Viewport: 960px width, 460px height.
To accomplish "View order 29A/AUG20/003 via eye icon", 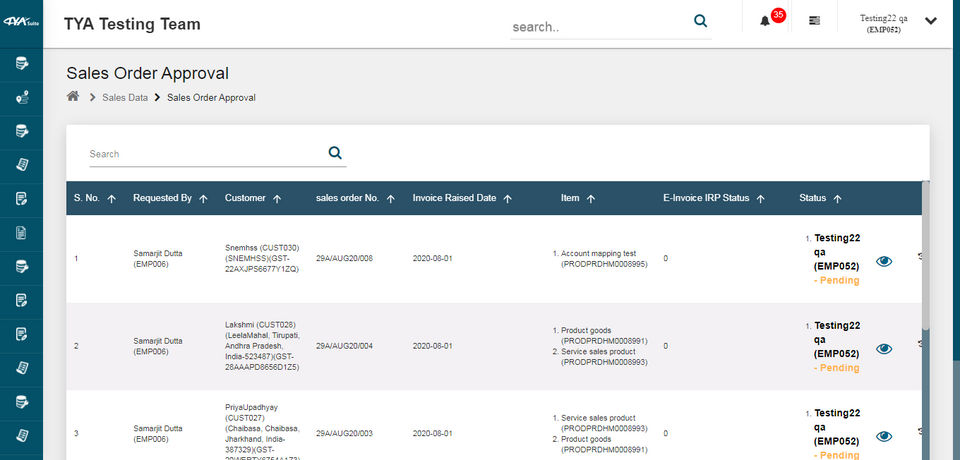I will tap(883, 436).
